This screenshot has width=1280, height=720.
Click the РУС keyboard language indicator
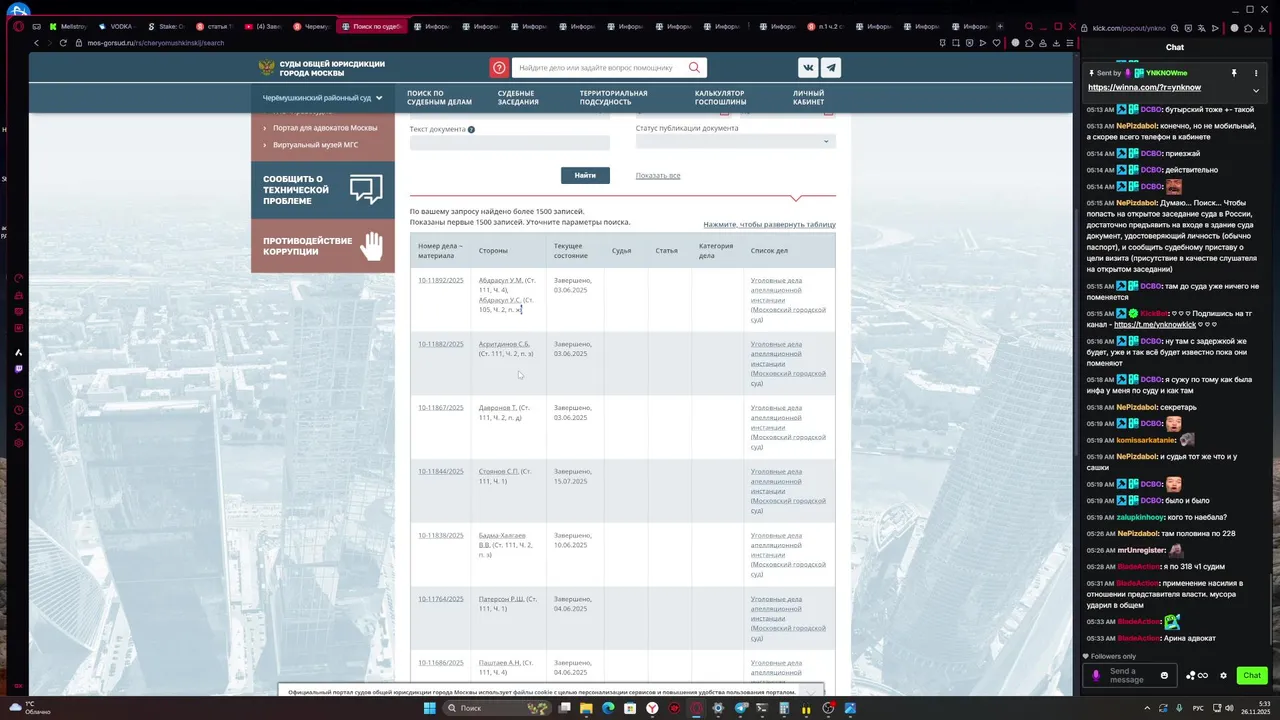1200,708
